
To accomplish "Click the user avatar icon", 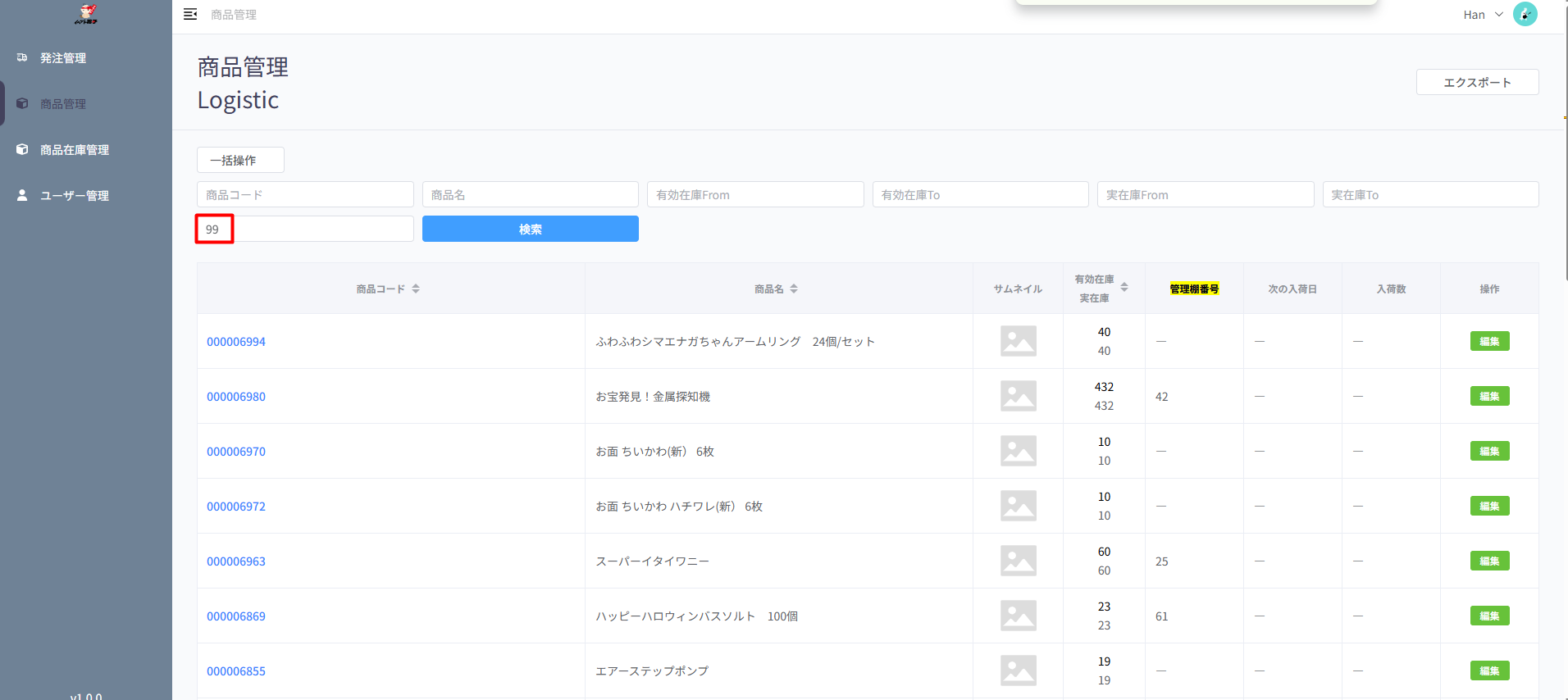I will (x=1525, y=14).
